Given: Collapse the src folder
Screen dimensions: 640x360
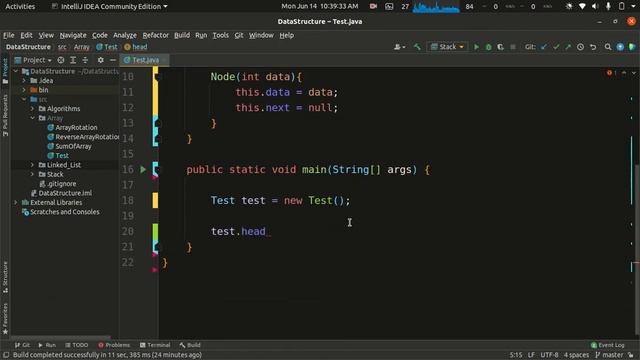Looking at the screenshot, I should (x=24, y=99).
